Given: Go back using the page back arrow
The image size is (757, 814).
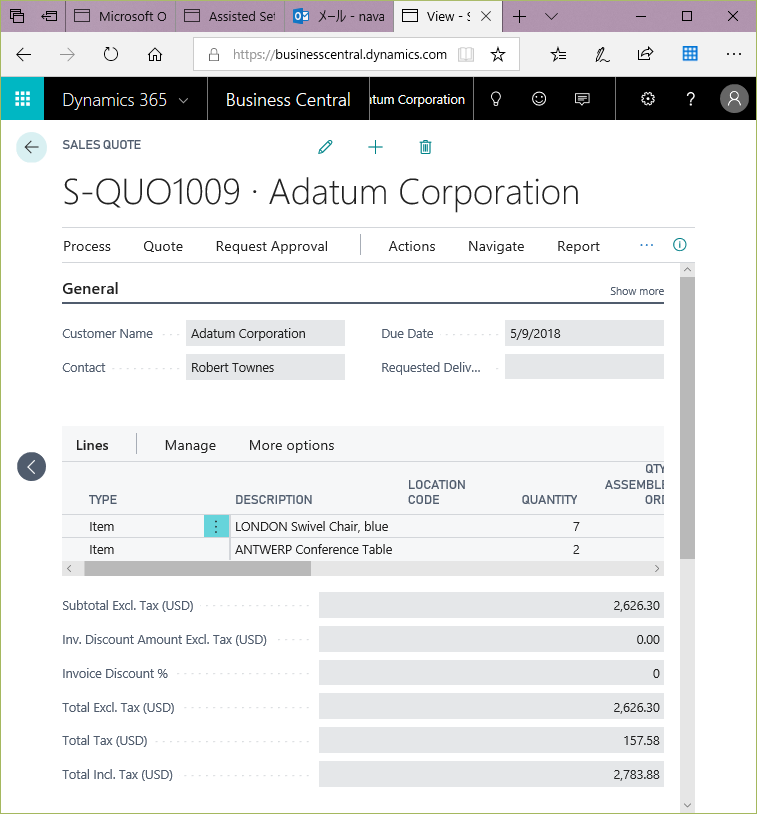Looking at the screenshot, I should [31, 147].
